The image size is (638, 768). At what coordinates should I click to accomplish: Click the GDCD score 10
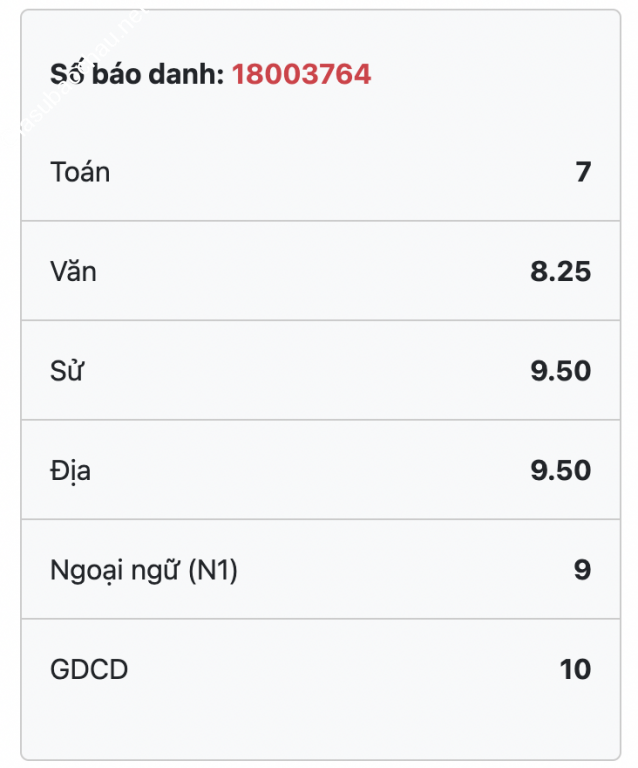pos(575,669)
